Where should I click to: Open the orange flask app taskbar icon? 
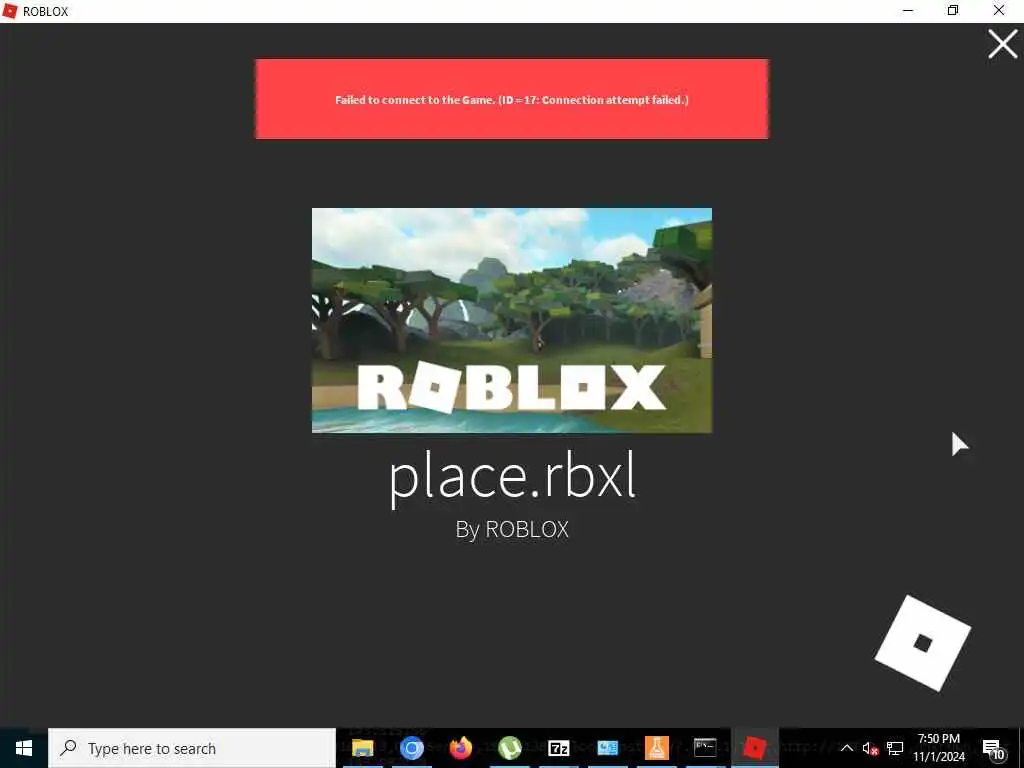click(656, 748)
